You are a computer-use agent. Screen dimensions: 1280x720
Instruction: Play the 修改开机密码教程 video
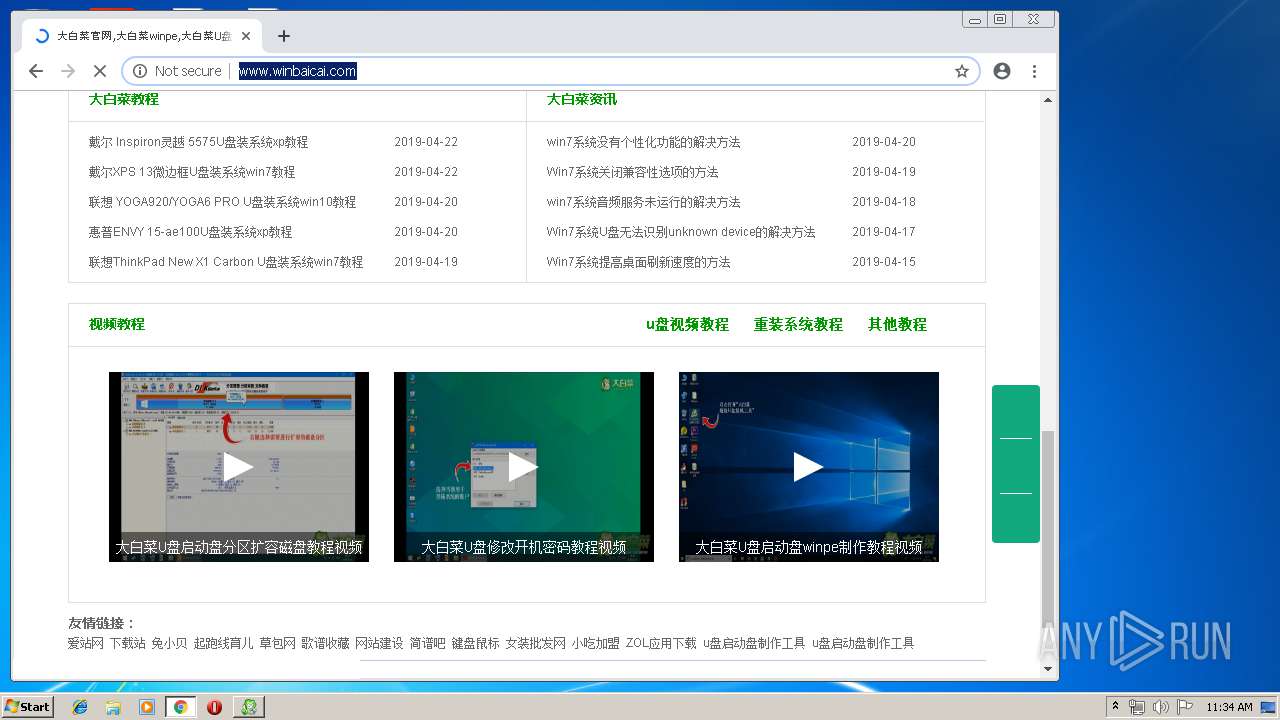tap(523, 466)
